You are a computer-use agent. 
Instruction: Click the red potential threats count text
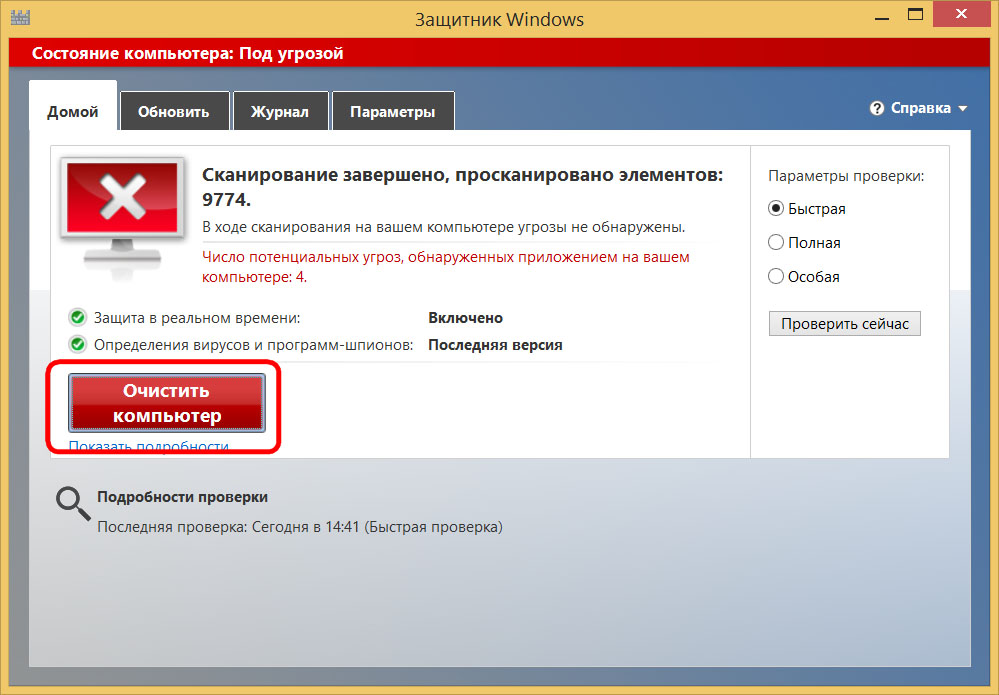click(x=446, y=267)
